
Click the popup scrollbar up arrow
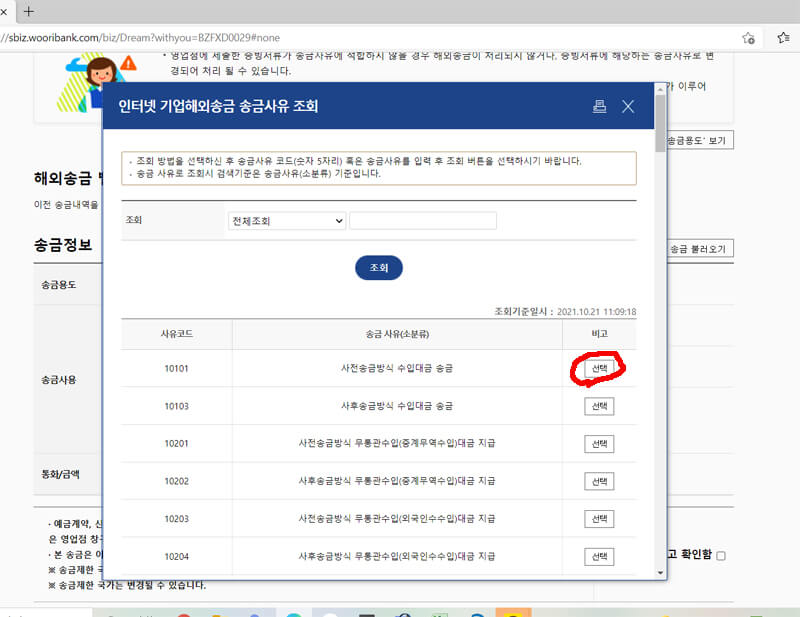point(660,89)
